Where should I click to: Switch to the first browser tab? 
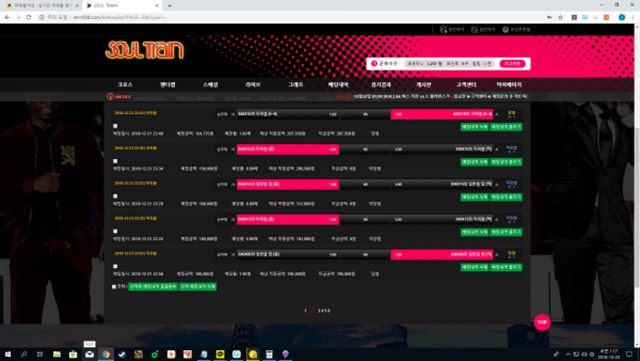[x=41, y=6]
